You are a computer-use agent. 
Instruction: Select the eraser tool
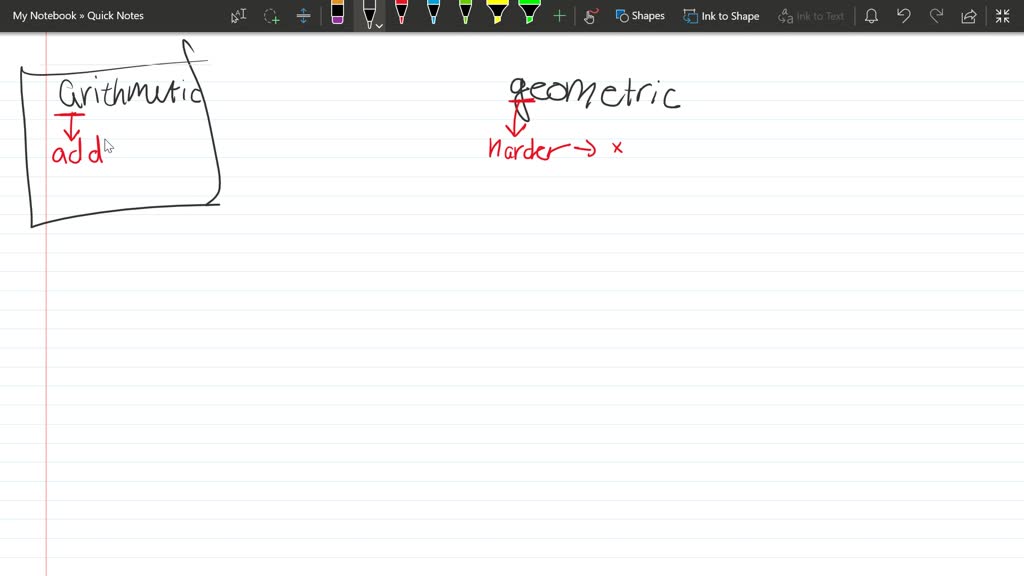pos(337,14)
